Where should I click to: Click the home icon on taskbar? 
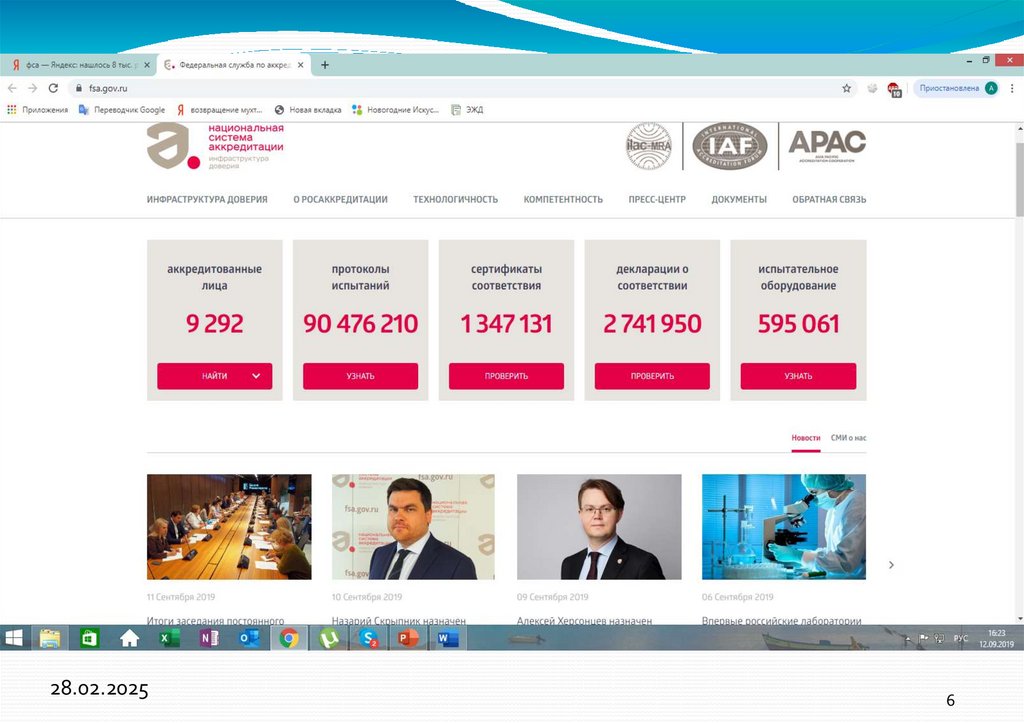[129, 638]
